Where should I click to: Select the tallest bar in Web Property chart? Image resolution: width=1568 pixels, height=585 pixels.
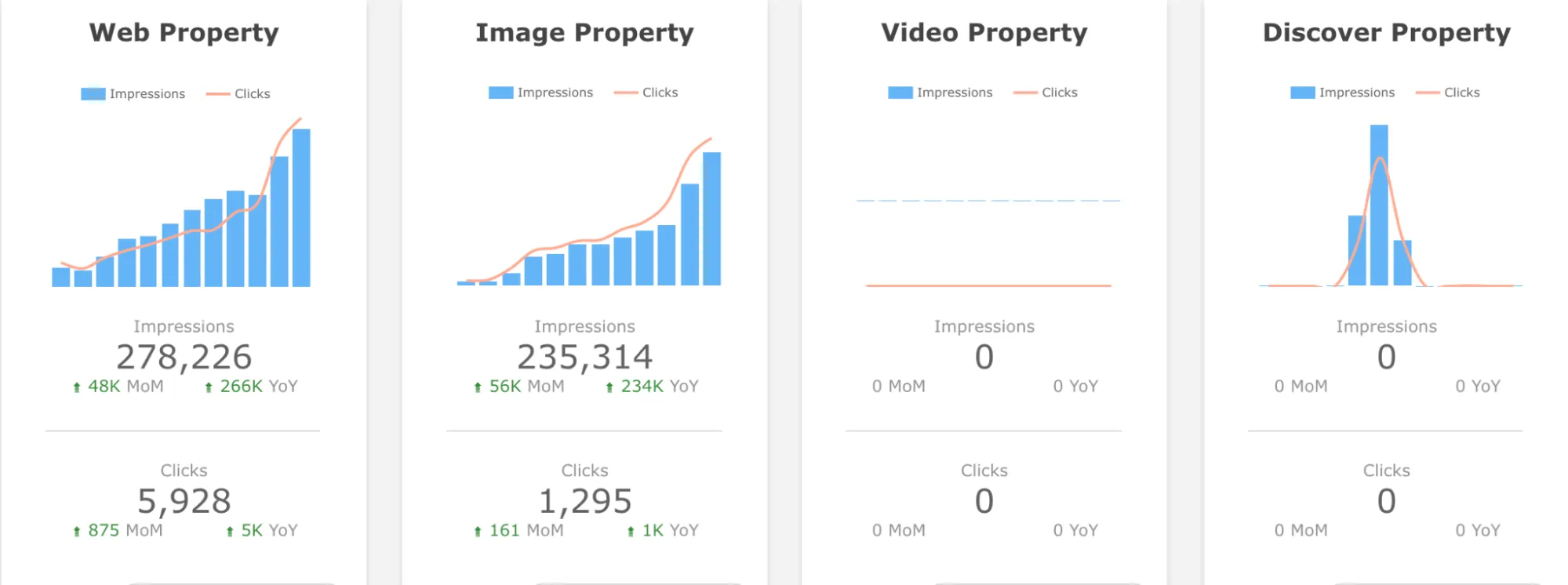[301, 208]
